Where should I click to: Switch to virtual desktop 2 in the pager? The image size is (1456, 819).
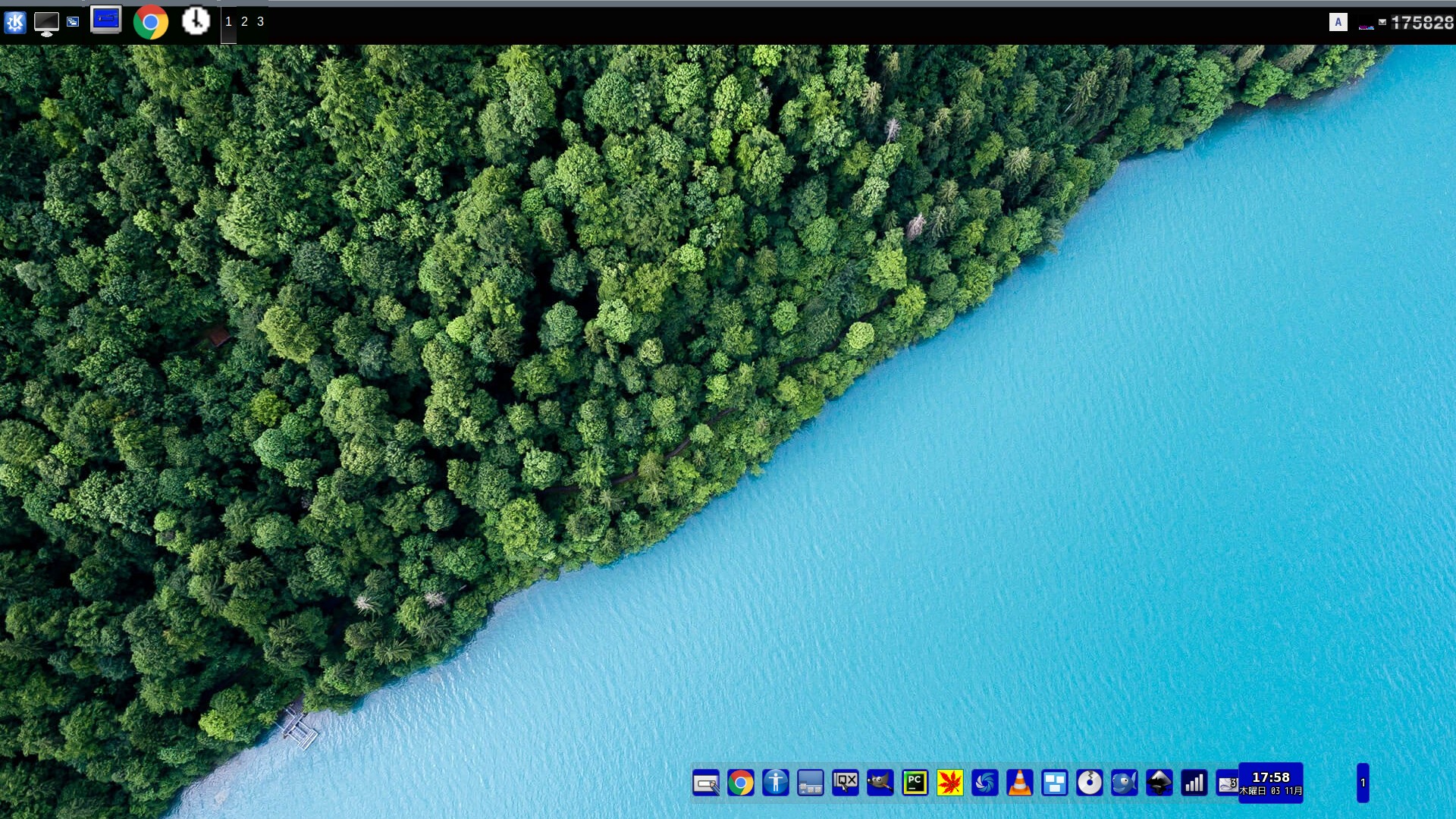tap(244, 22)
